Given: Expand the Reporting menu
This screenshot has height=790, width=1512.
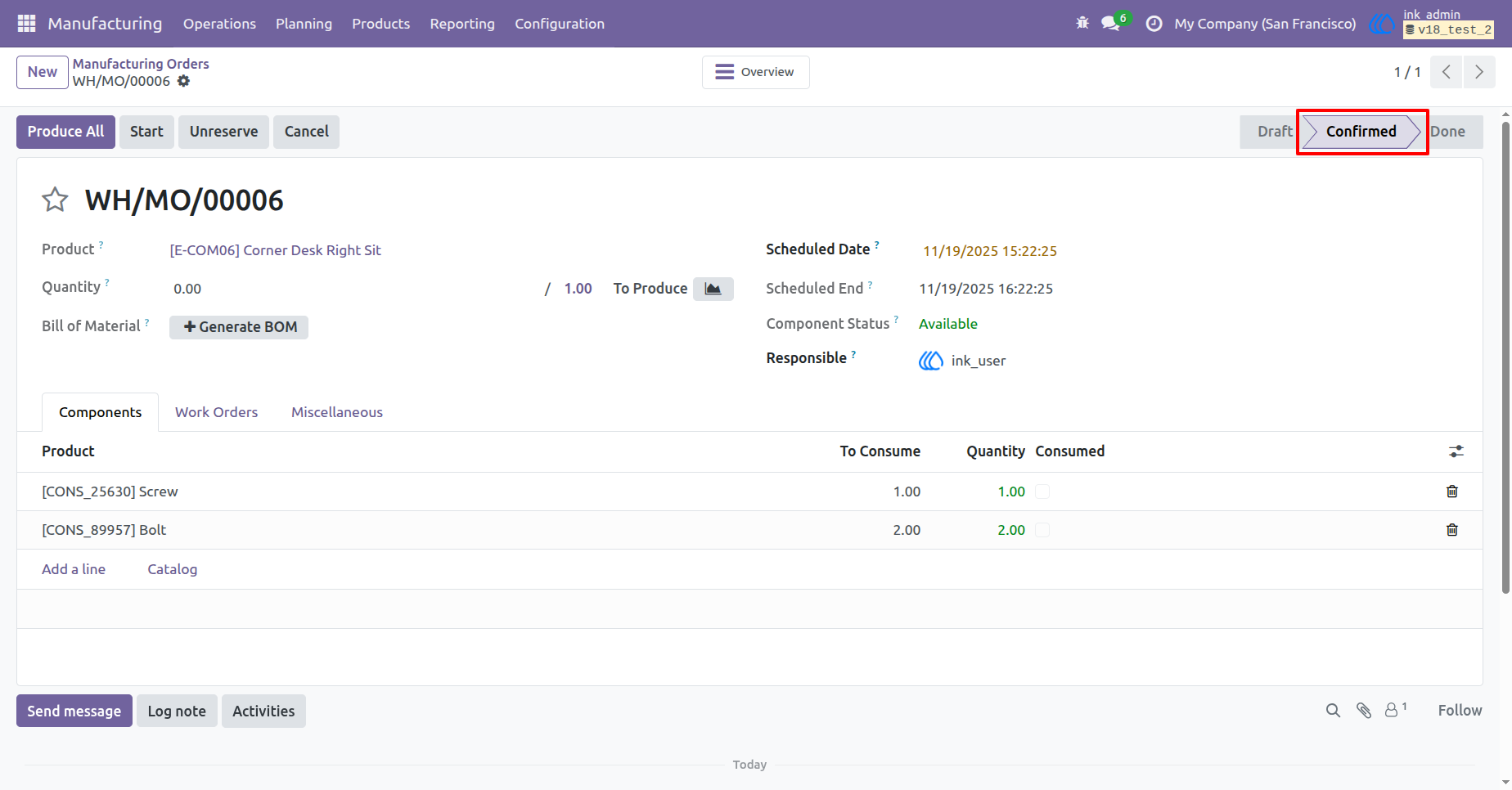Looking at the screenshot, I should click(x=462, y=24).
